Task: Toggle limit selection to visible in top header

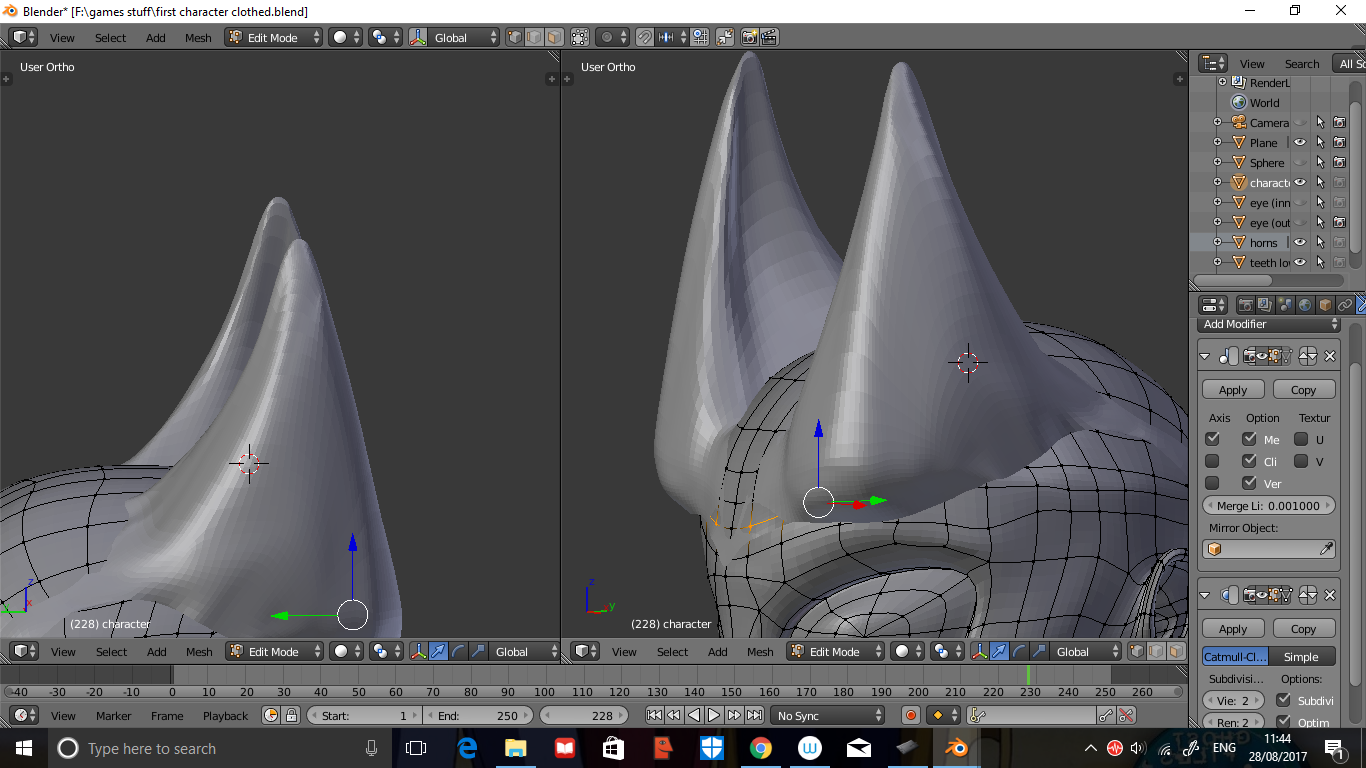Action: click(580, 37)
